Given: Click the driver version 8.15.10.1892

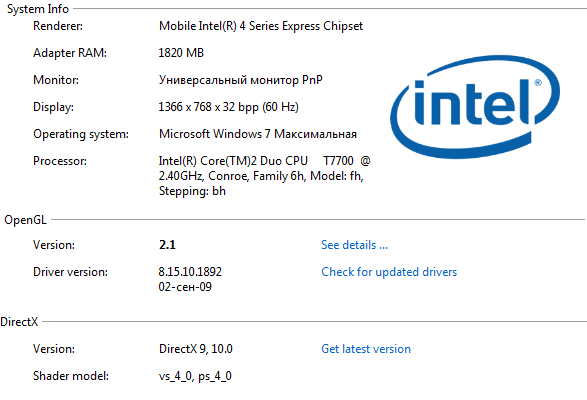Looking at the screenshot, I should coord(190,272).
